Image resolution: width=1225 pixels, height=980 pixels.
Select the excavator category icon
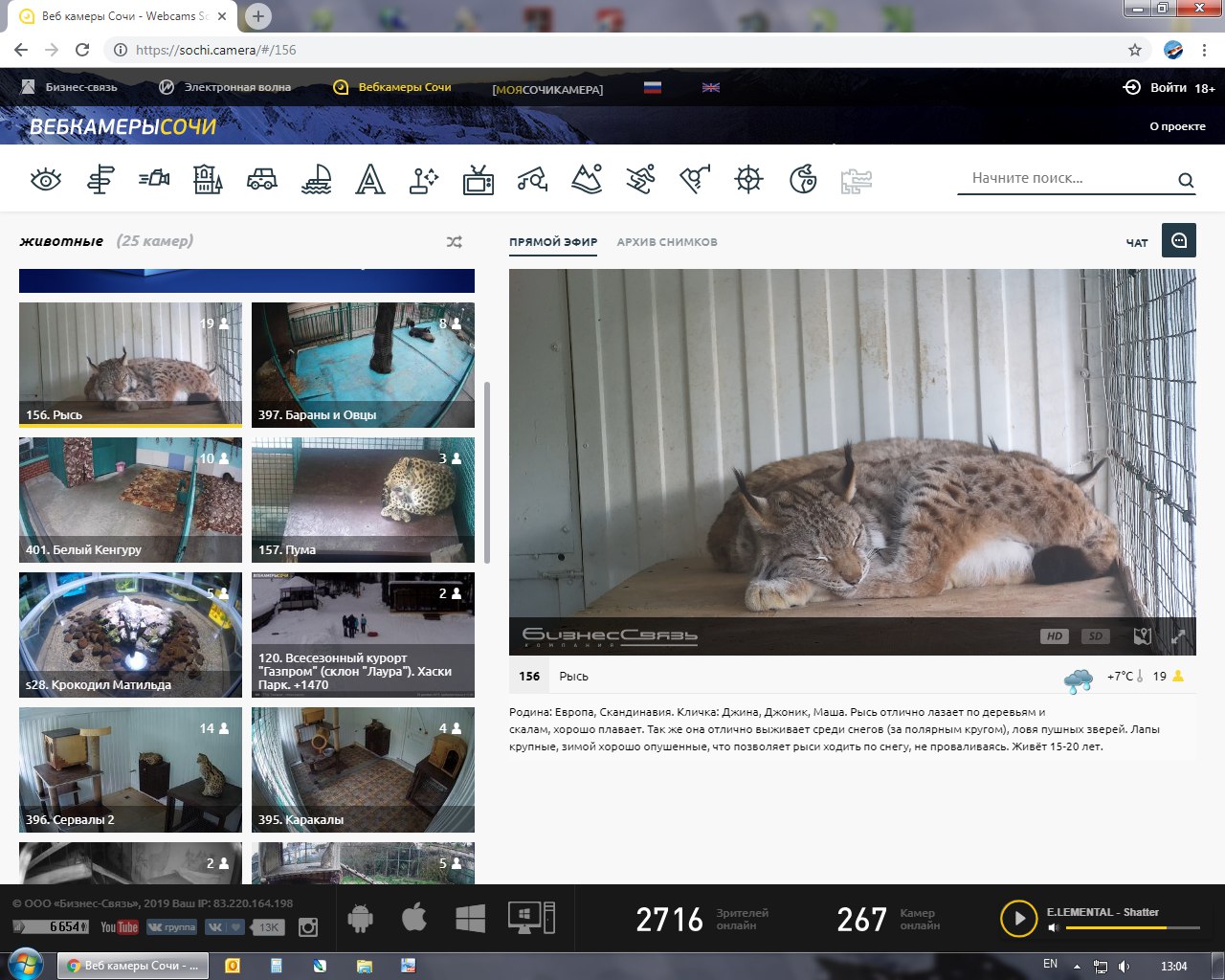click(532, 179)
